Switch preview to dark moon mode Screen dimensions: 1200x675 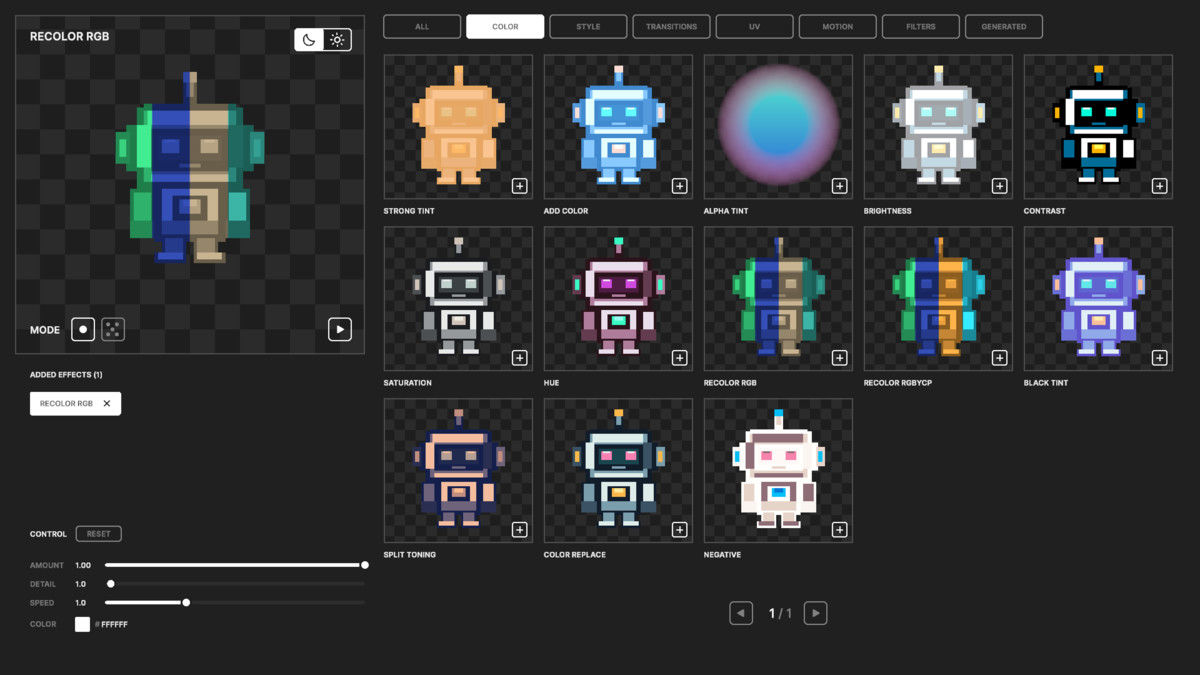tap(309, 40)
